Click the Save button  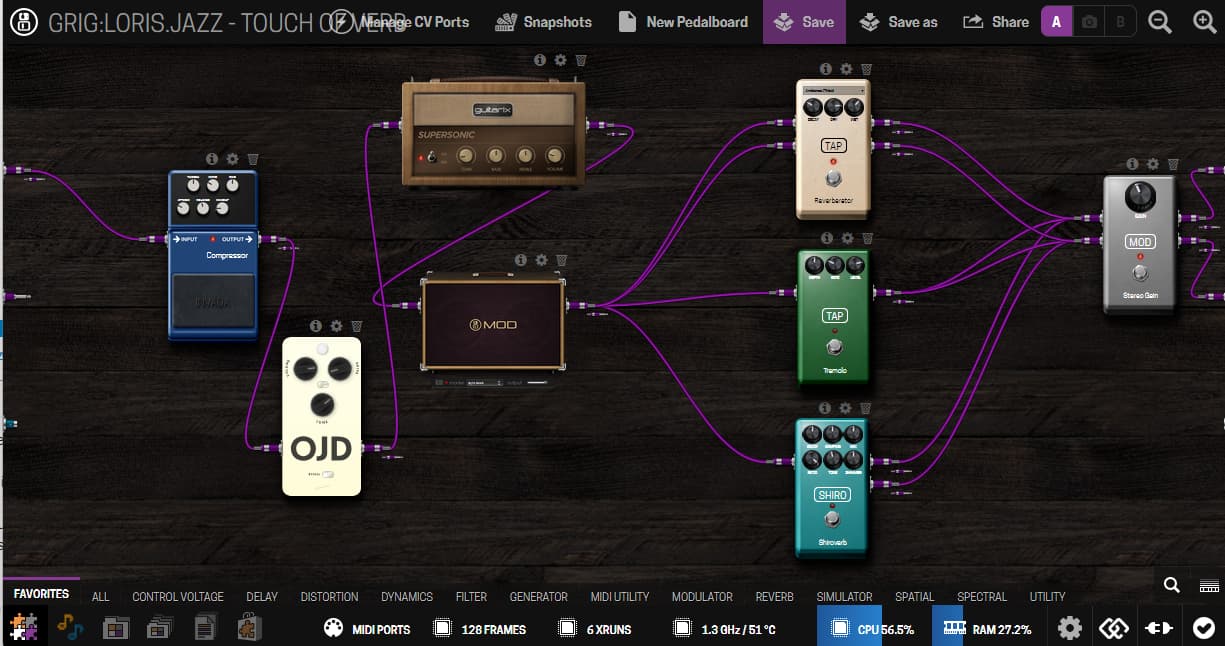coord(805,22)
